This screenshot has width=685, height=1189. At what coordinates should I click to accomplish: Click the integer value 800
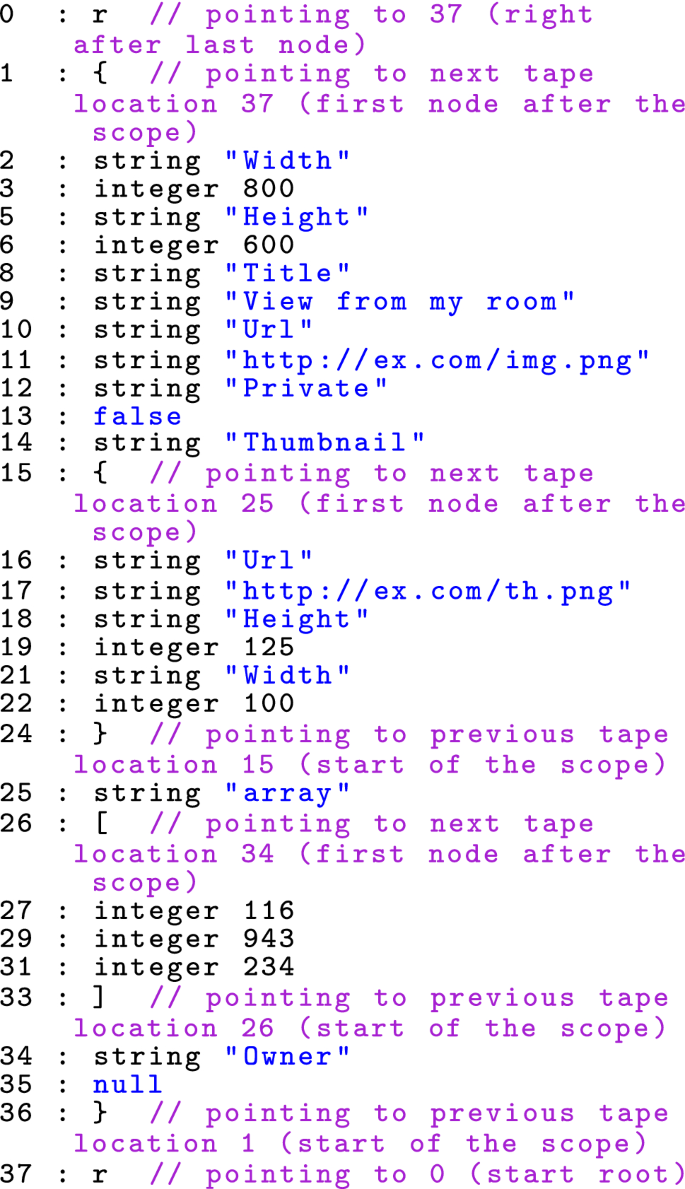(269, 188)
